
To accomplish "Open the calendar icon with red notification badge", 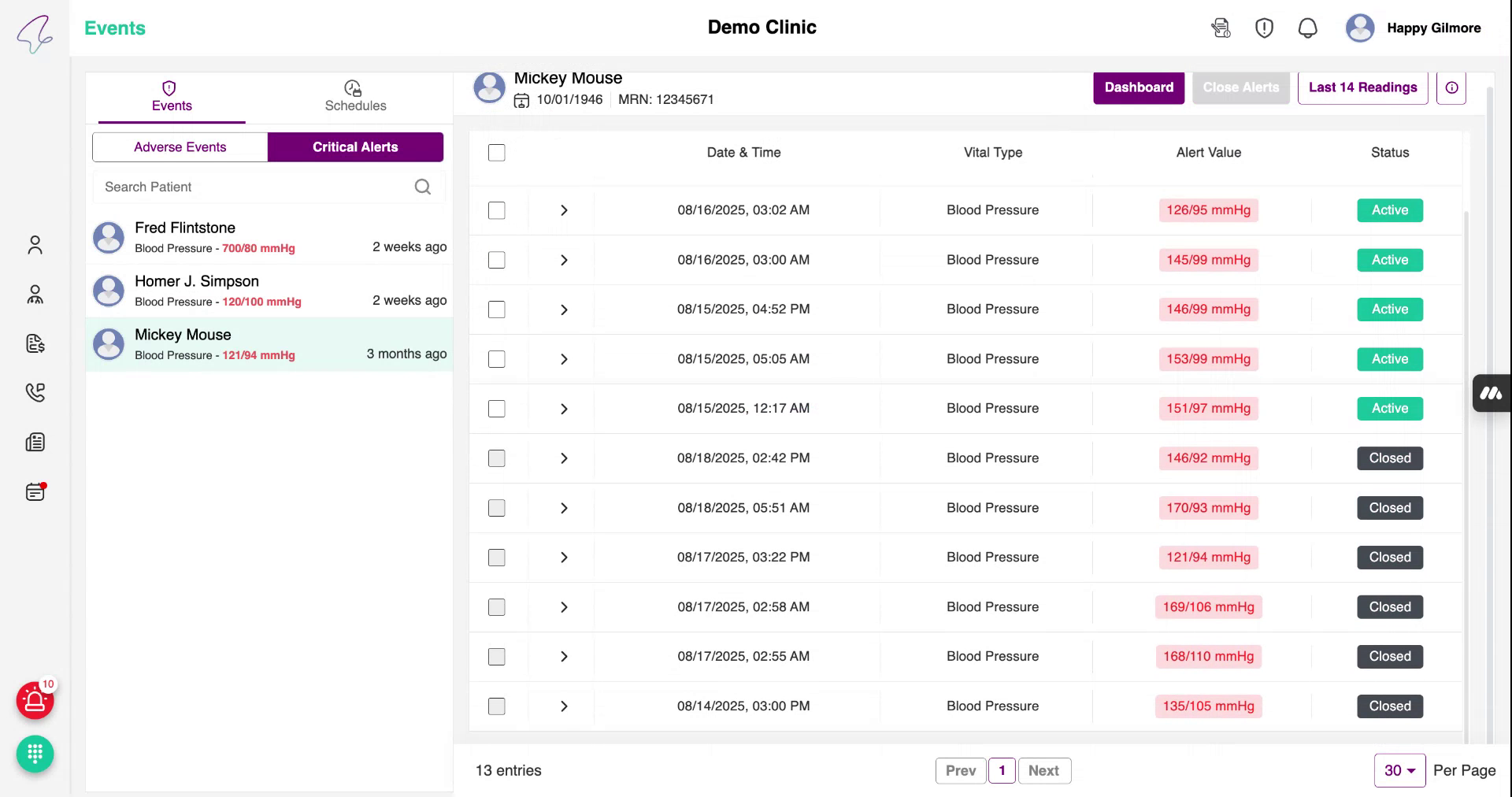I will (x=35, y=491).
